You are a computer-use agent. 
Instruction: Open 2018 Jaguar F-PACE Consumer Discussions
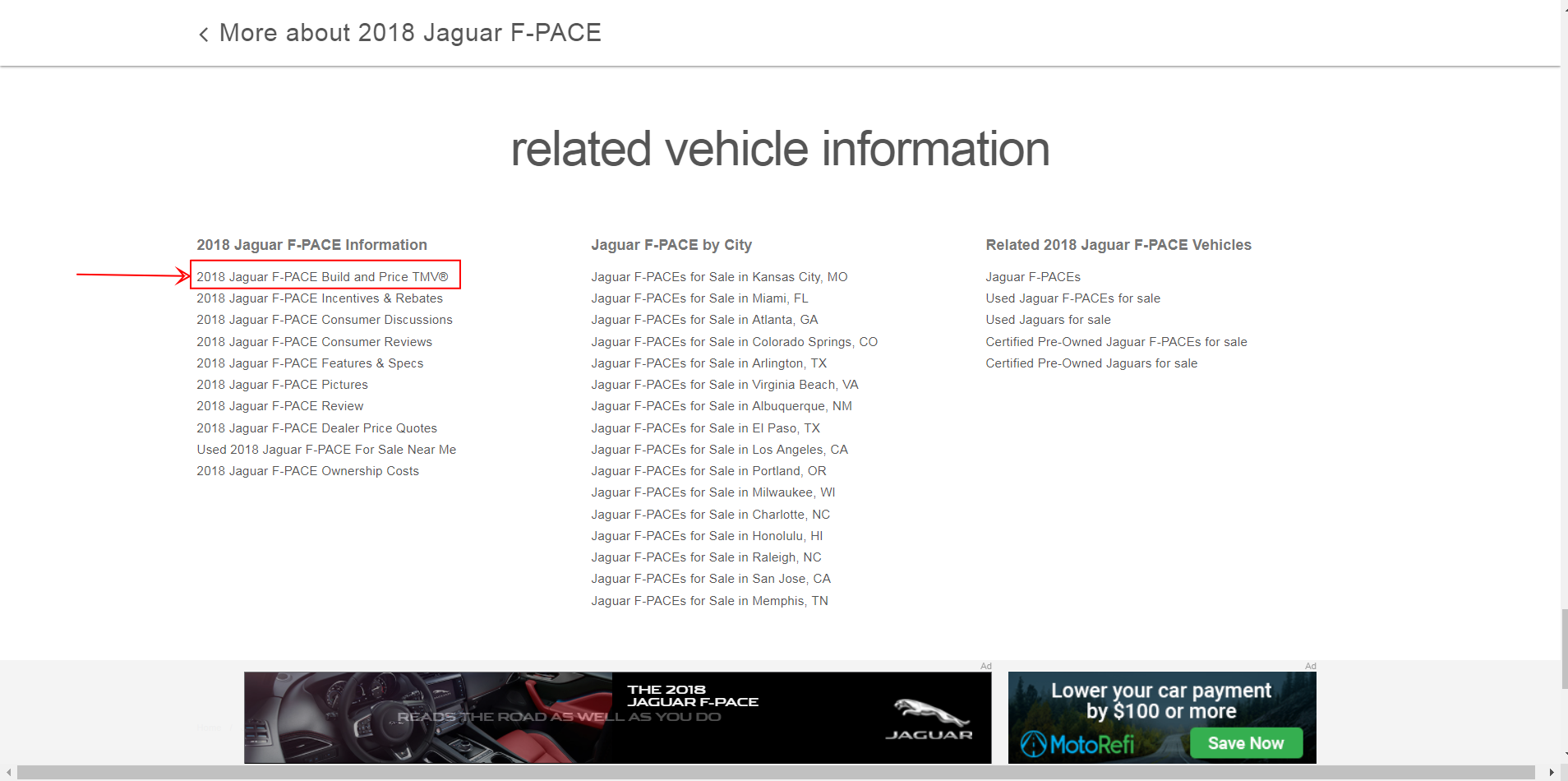[x=325, y=320]
